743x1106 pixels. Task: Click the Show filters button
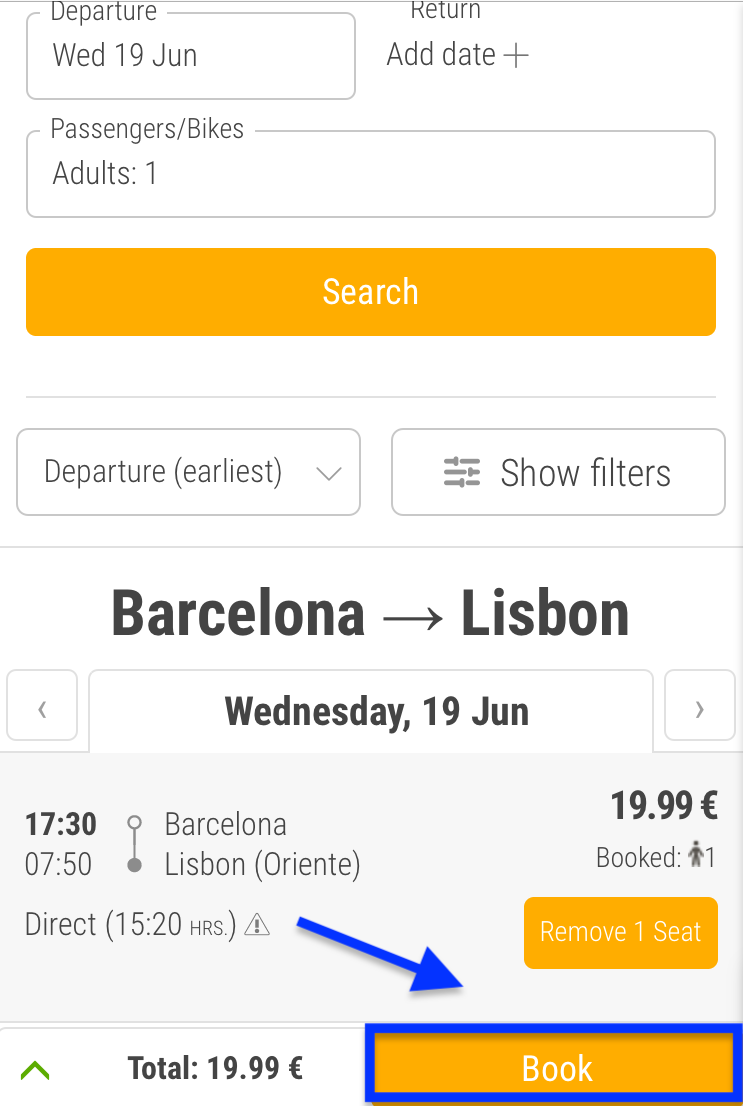point(558,472)
